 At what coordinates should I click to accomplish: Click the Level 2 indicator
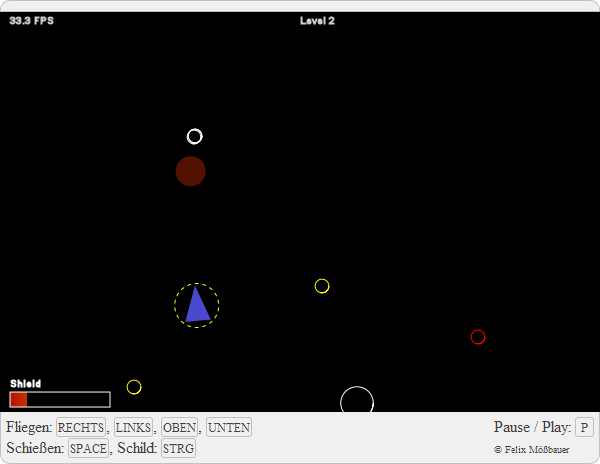(317, 21)
